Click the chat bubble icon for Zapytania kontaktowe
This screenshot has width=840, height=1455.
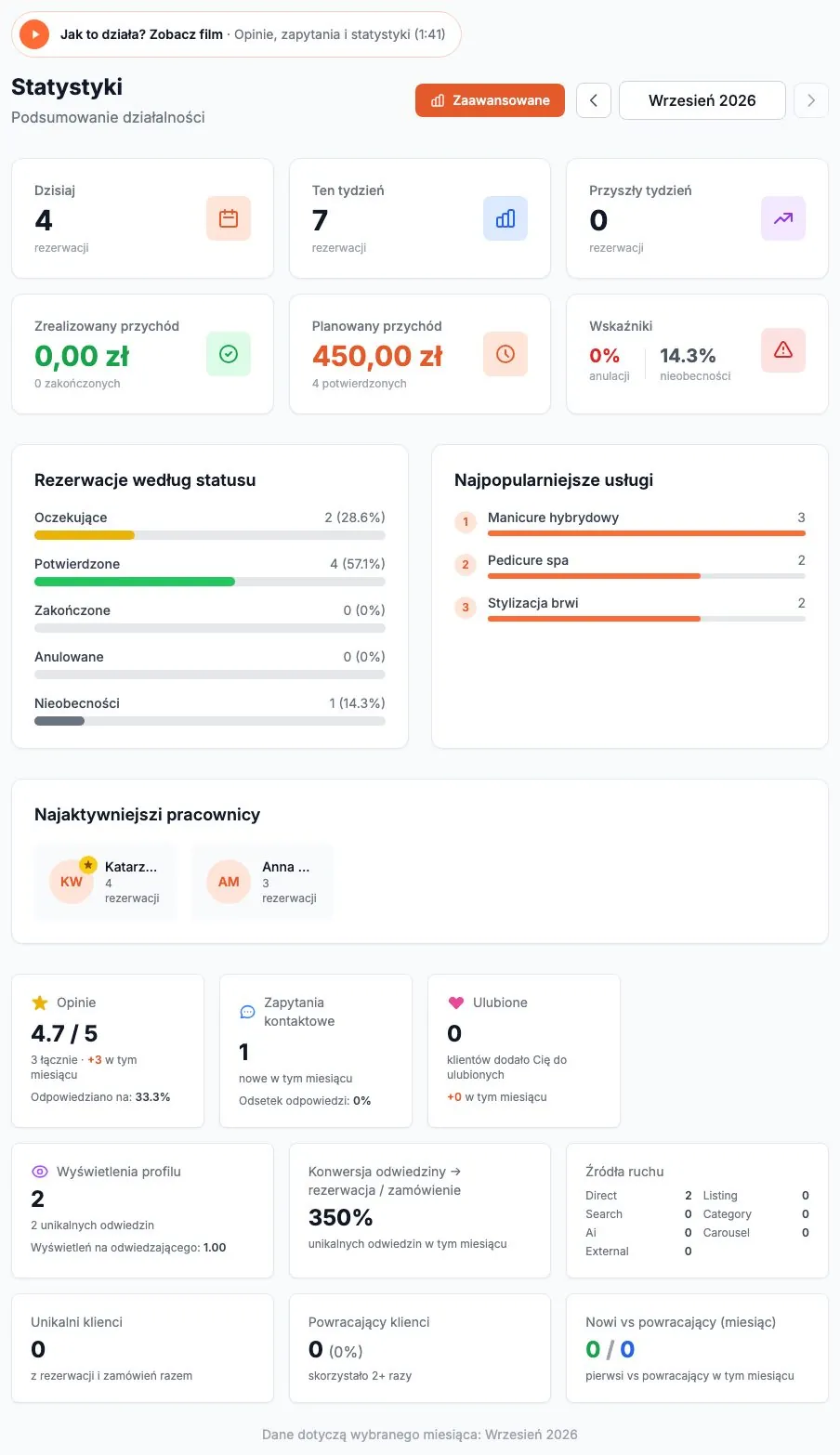[x=247, y=1012]
